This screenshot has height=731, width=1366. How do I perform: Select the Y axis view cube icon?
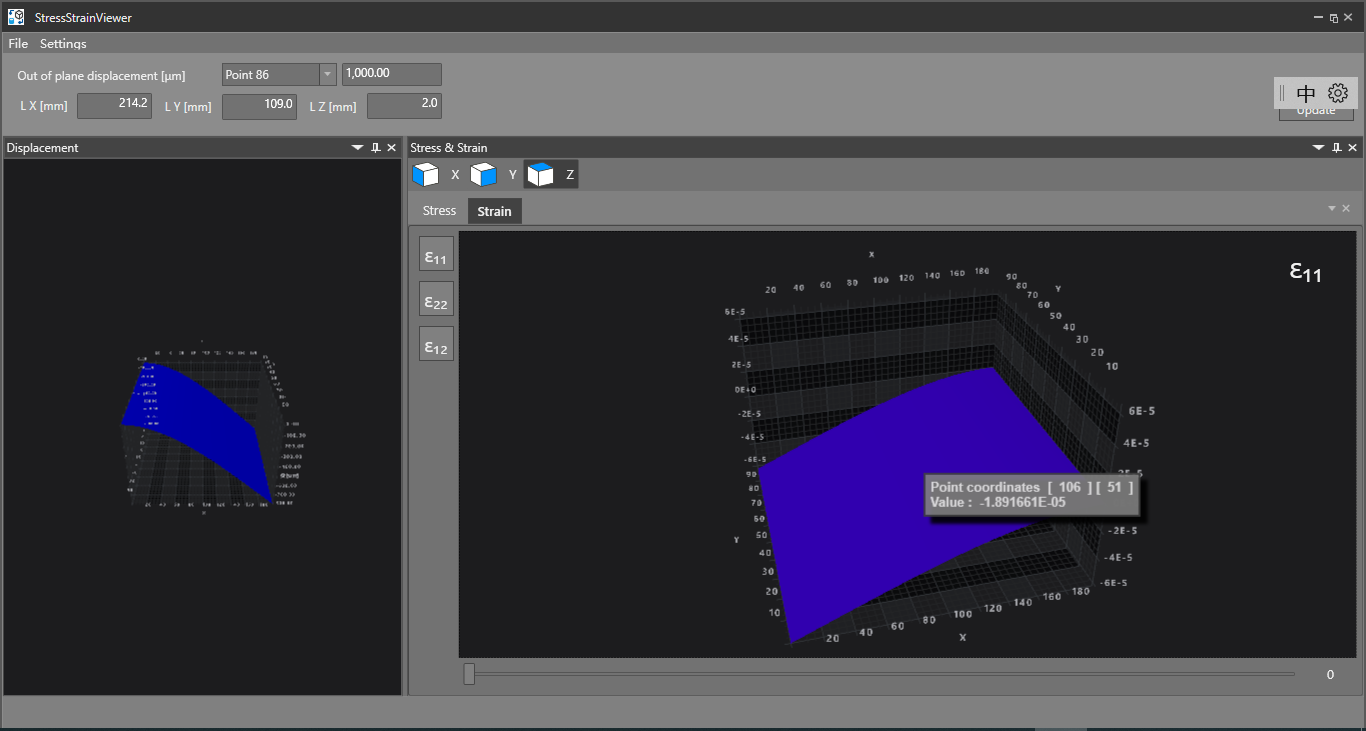click(x=484, y=175)
